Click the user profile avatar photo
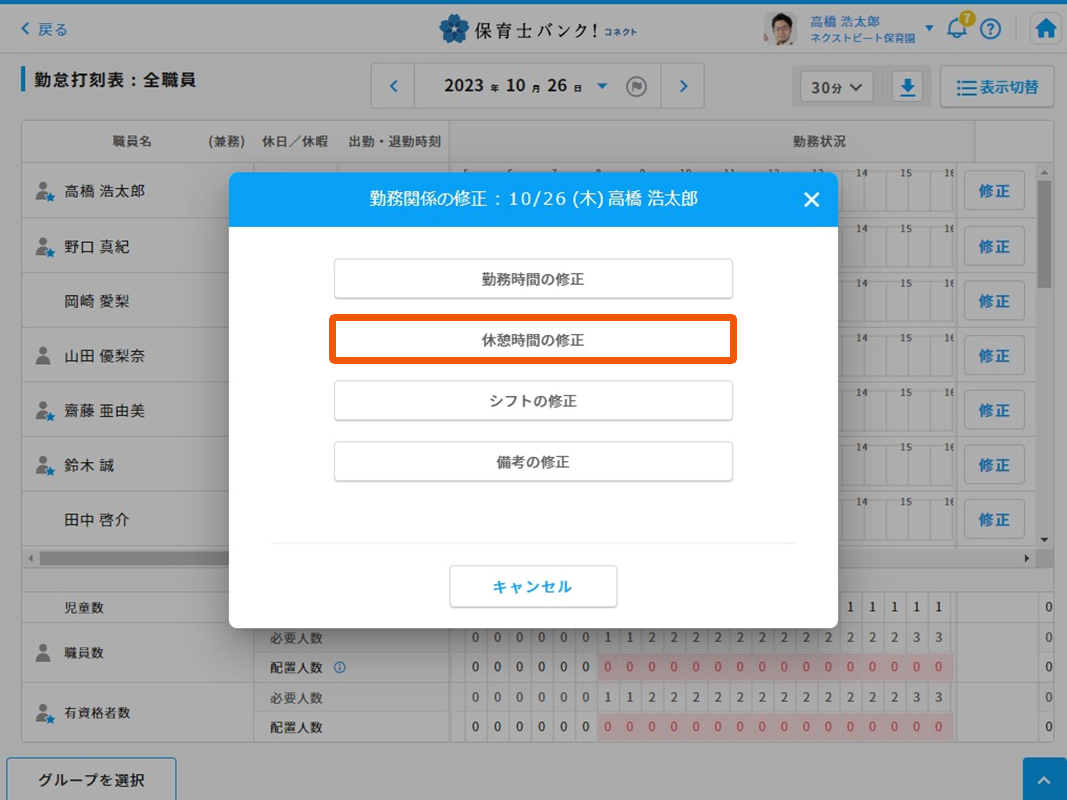The height and width of the screenshot is (800, 1067). pyautogui.click(x=780, y=29)
